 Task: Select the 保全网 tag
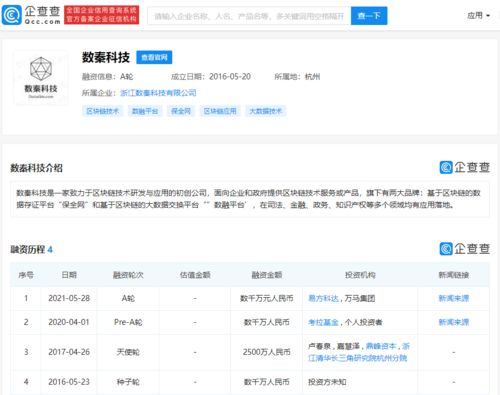pos(181,111)
